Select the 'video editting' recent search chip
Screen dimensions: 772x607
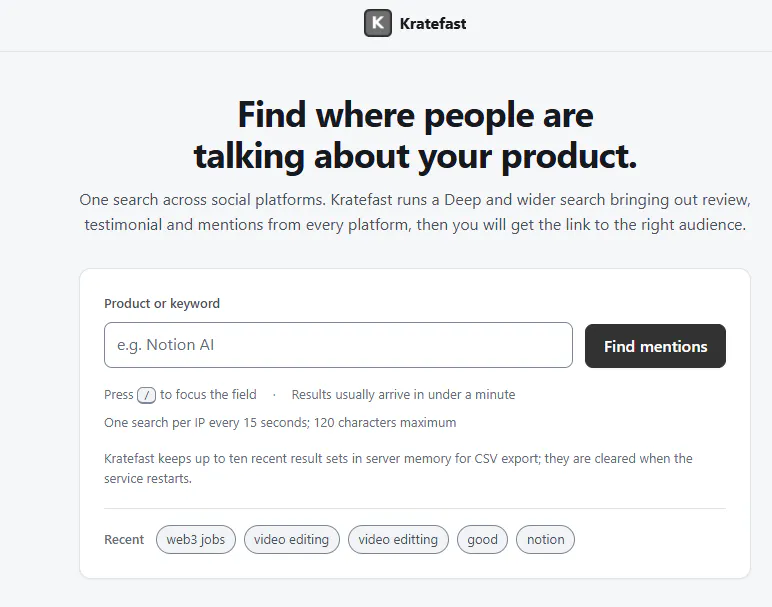point(398,540)
